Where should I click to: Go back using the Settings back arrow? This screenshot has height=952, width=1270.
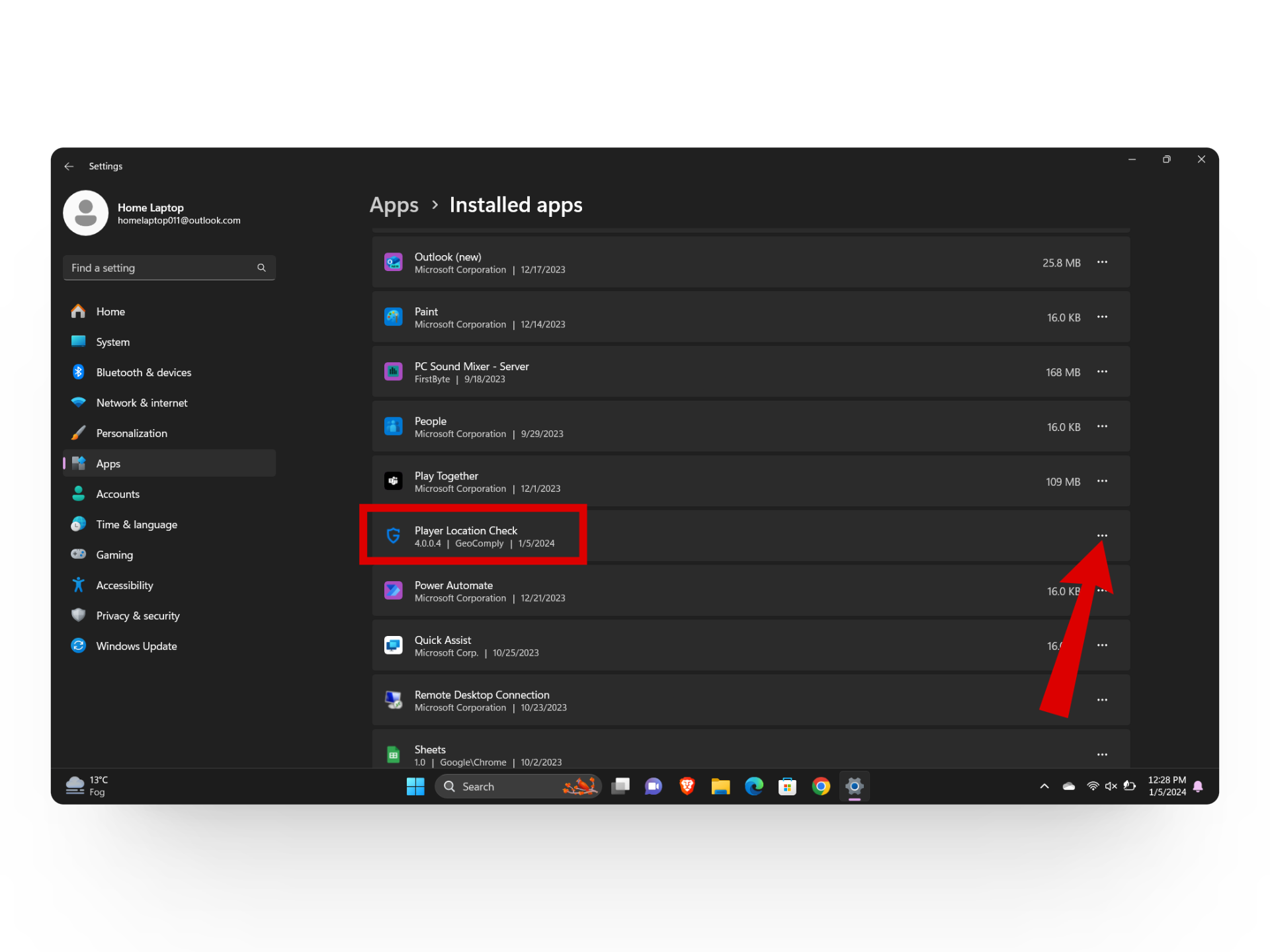pos(69,167)
